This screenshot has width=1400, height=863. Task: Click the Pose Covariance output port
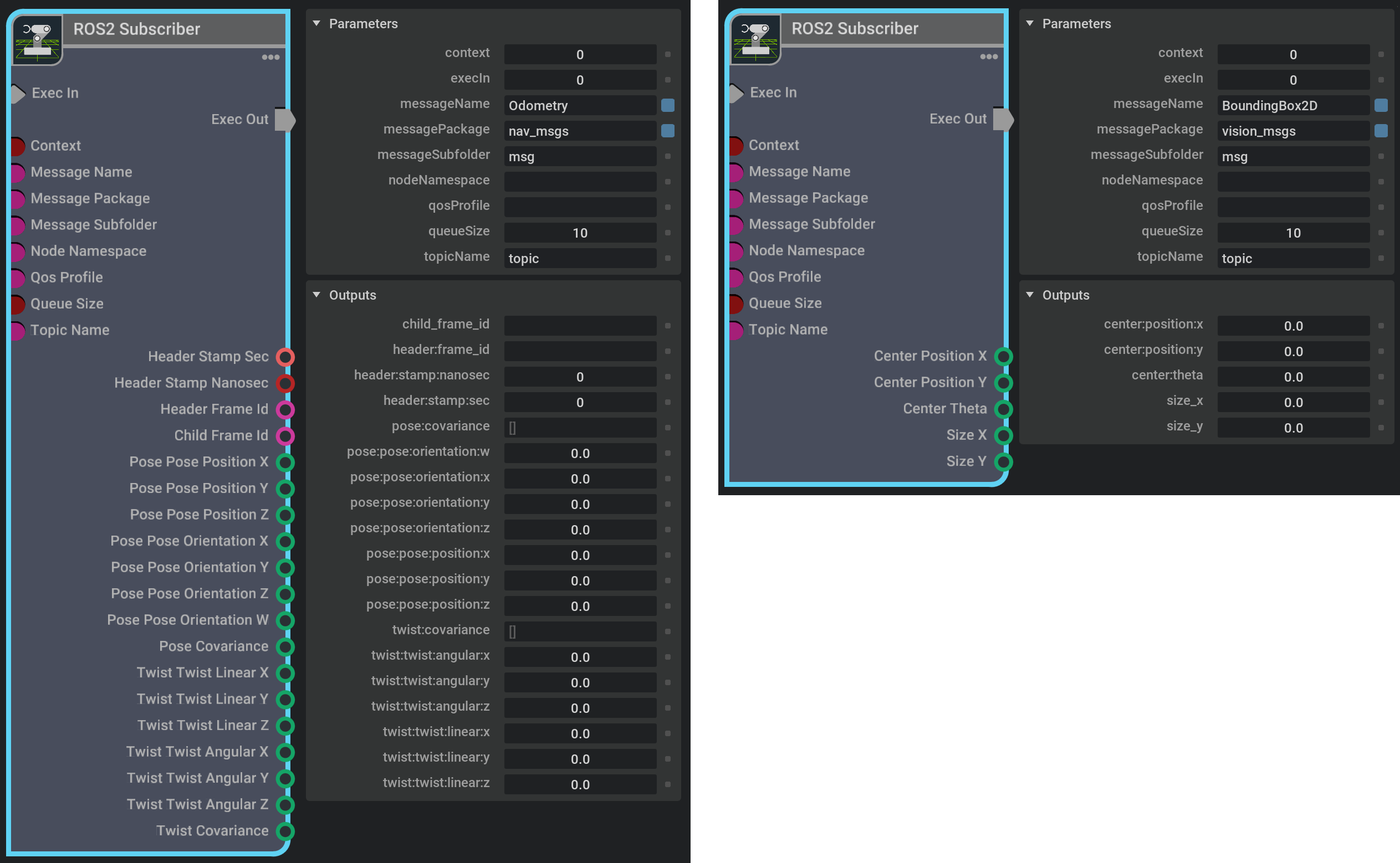(285, 646)
